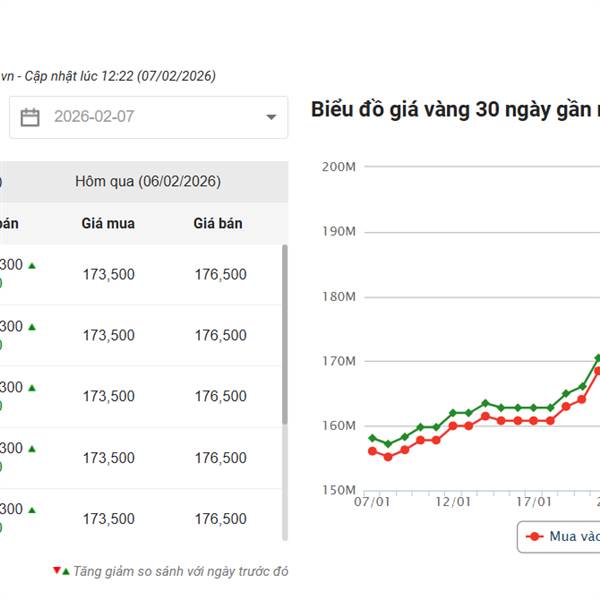Click the calendar icon in date picker
Image resolution: width=600 pixels, height=600 pixels.
click(x=30, y=117)
